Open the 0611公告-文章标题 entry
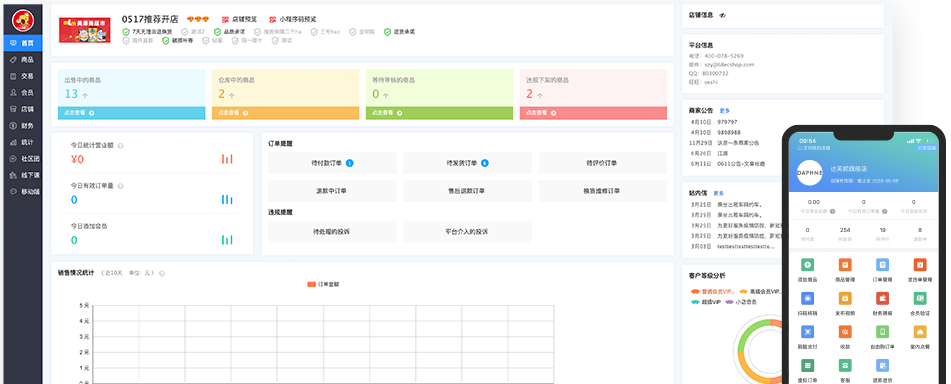Screen dimensions: 951x384 [741, 164]
